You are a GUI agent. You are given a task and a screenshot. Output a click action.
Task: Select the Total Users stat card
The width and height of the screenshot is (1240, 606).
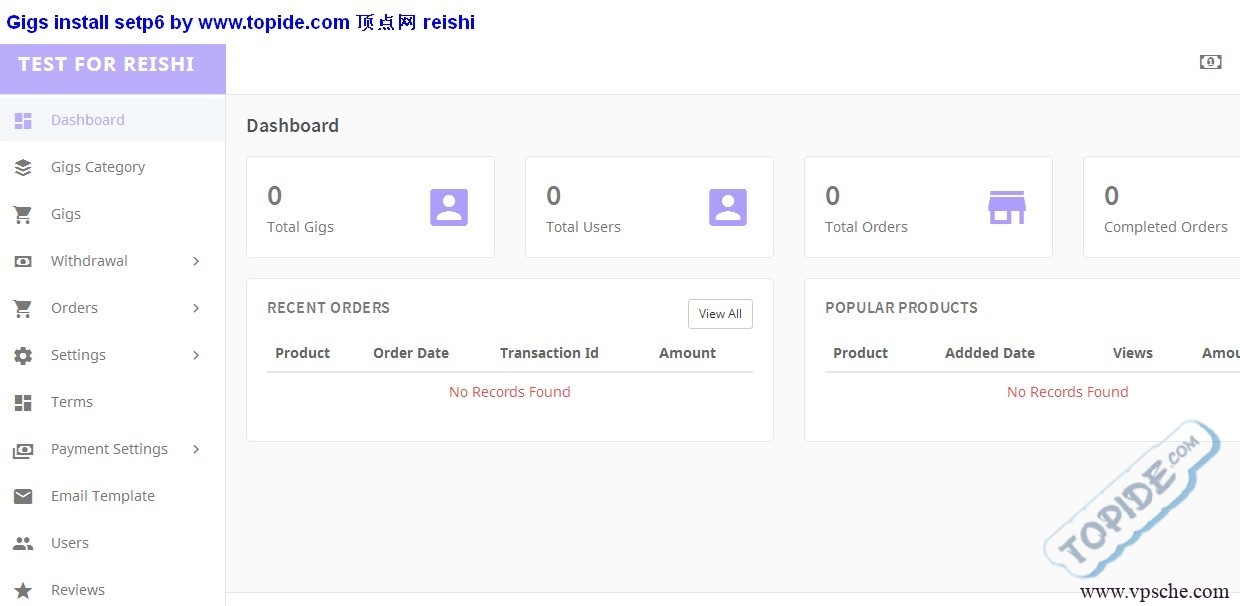648,207
